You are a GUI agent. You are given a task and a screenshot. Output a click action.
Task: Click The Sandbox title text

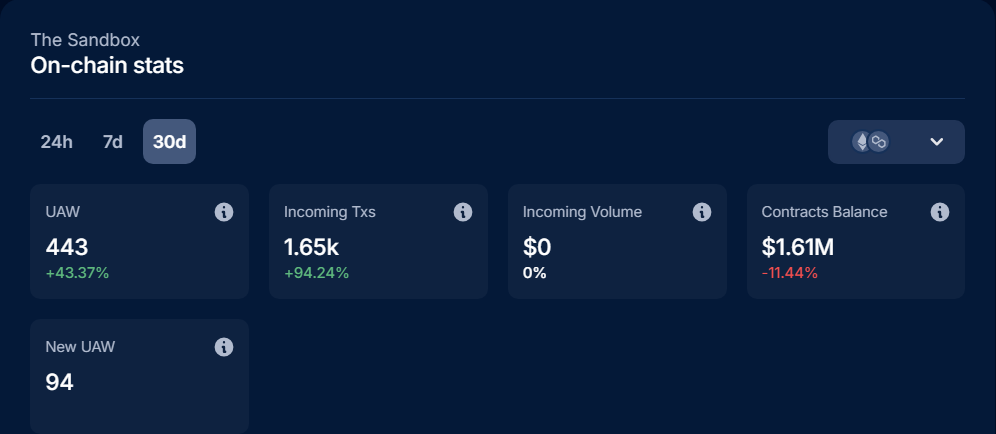coord(85,40)
